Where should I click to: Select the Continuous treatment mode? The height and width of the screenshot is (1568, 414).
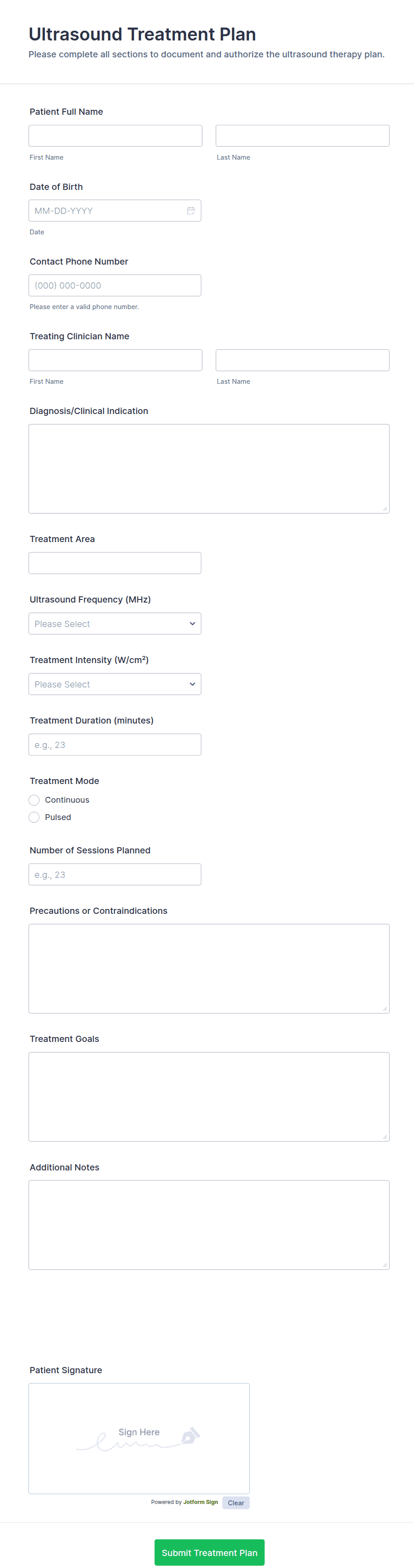coord(34,800)
